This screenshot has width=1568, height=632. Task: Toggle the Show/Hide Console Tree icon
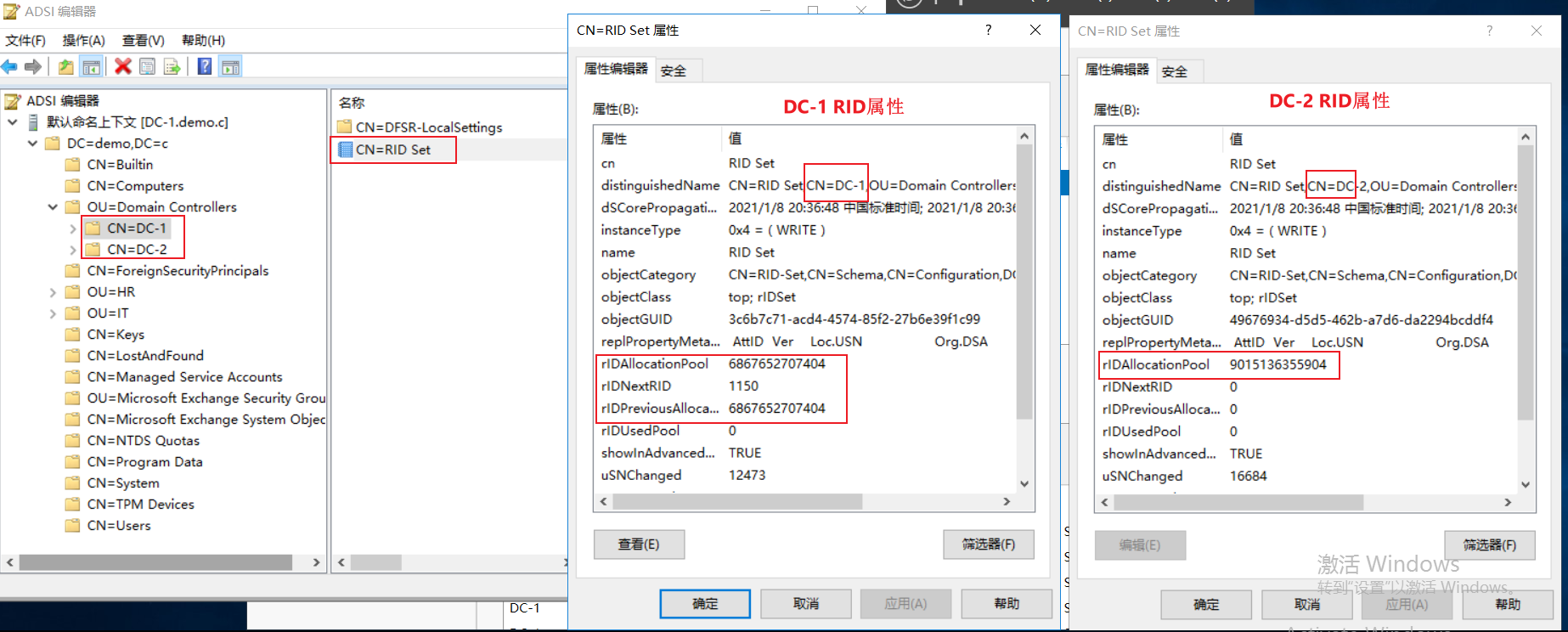(x=92, y=66)
